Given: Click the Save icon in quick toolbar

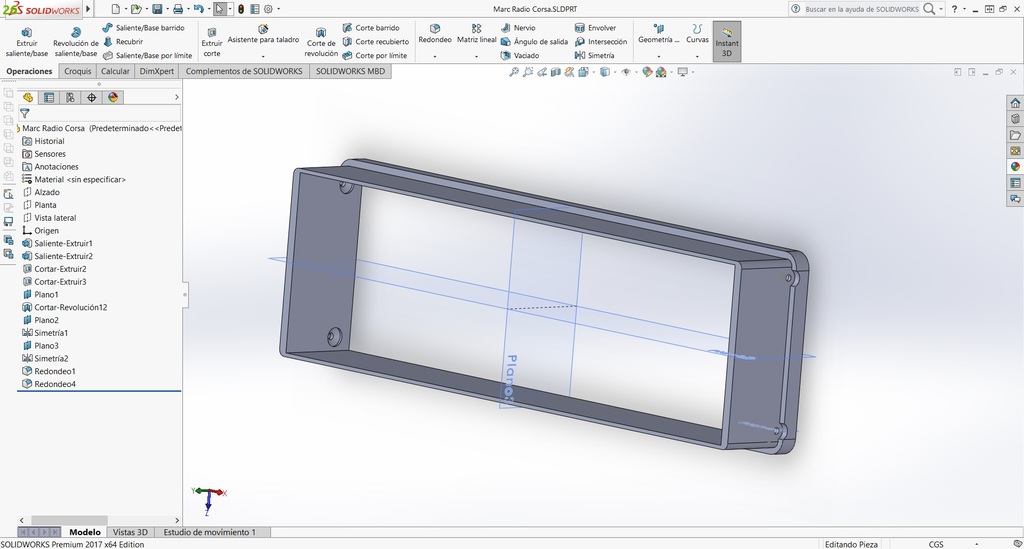Looking at the screenshot, I should click(x=157, y=9).
